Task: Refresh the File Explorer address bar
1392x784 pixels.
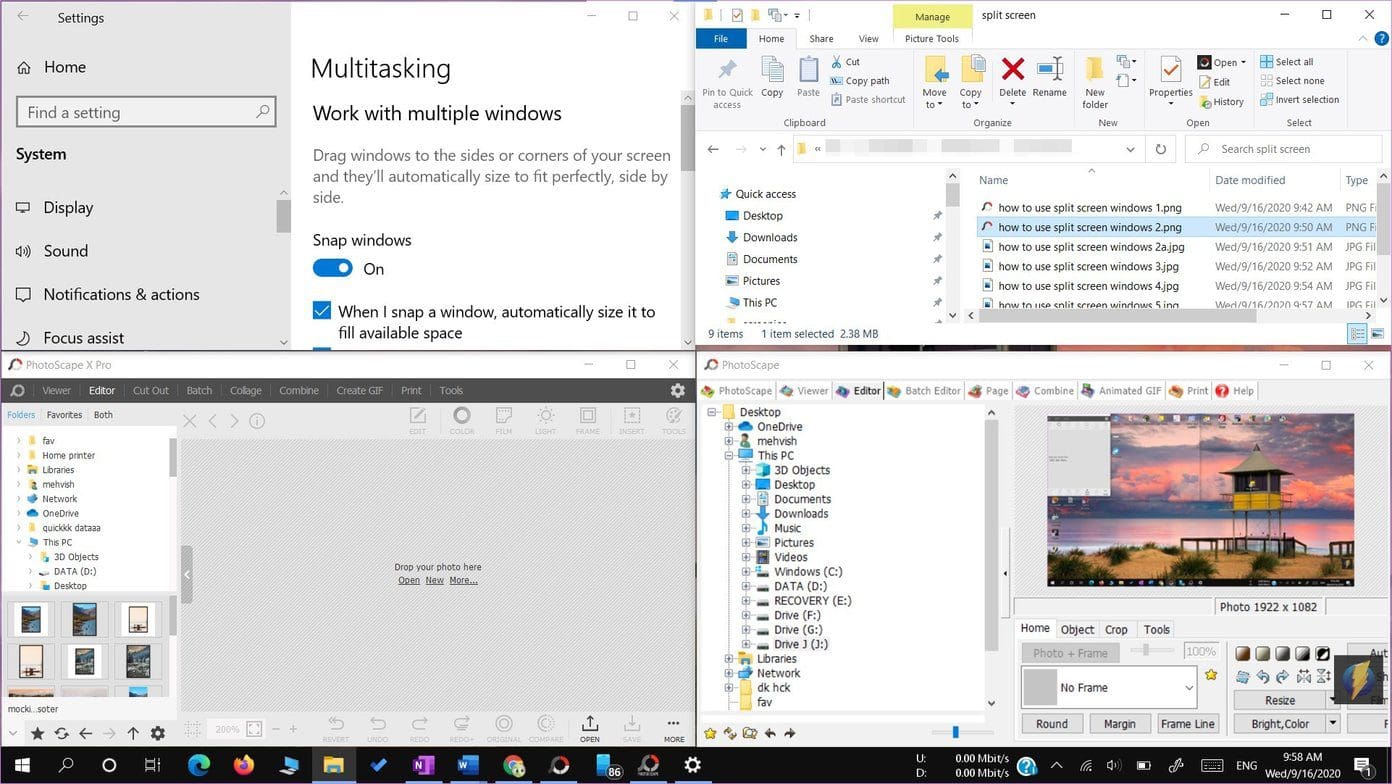Action: coord(1160,149)
